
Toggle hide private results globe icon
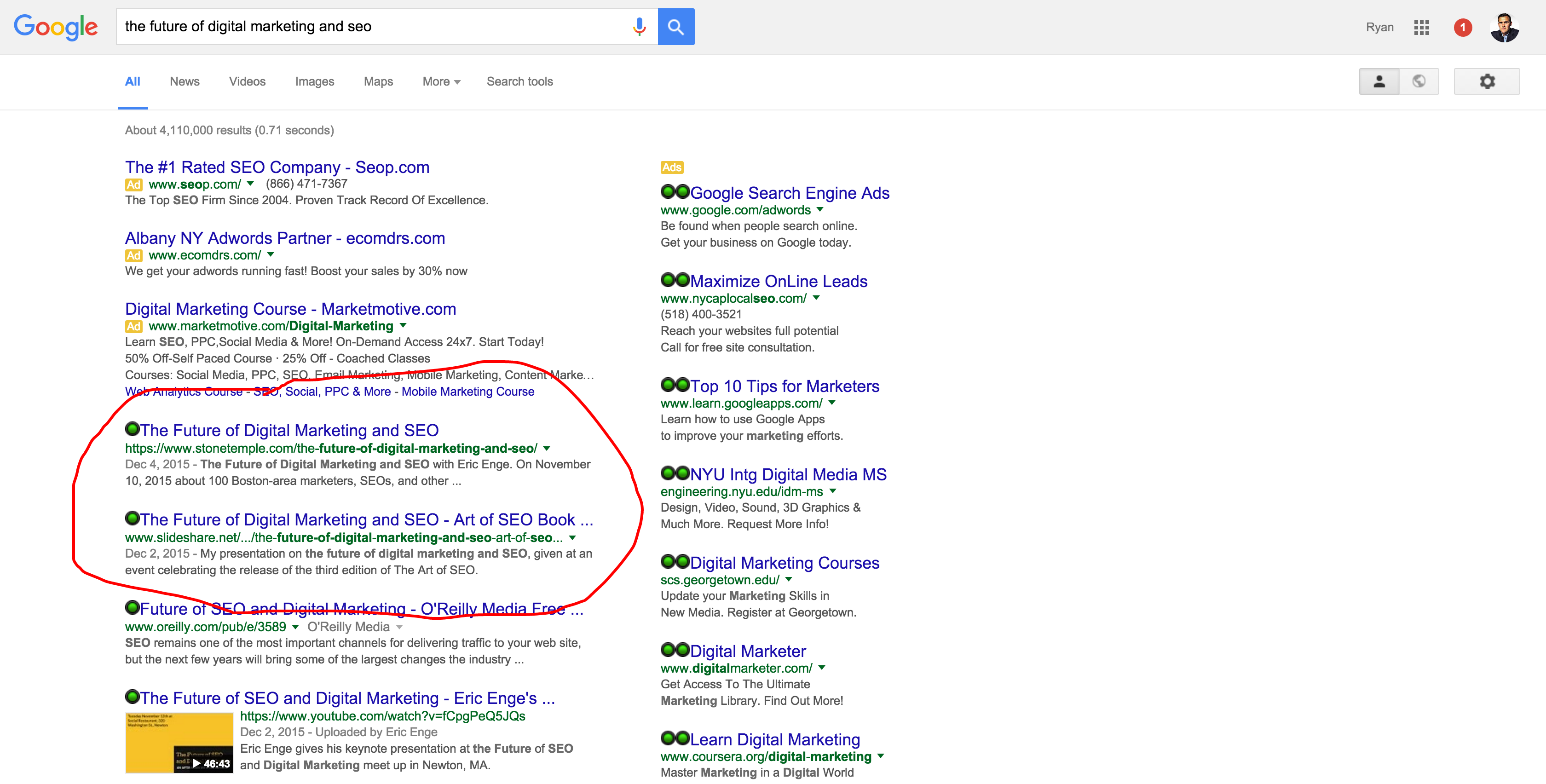[x=1419, y=81]
